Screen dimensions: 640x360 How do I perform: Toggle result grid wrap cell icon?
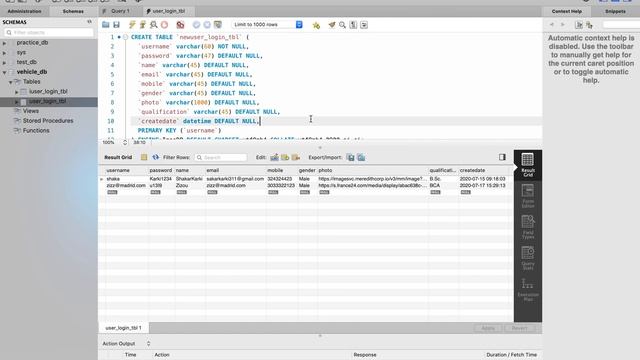coord(144,157)
